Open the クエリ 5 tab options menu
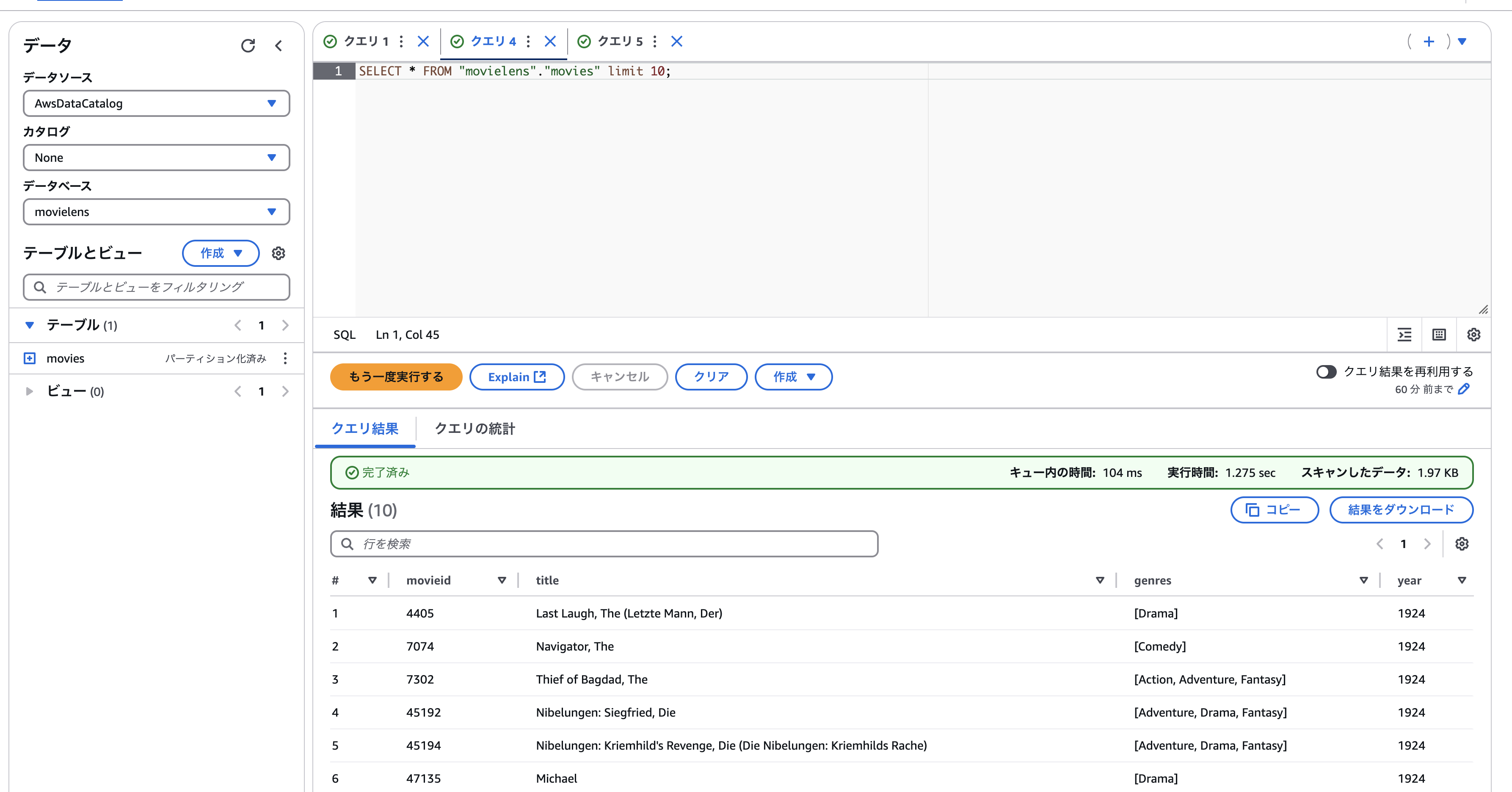 [655, 41]
